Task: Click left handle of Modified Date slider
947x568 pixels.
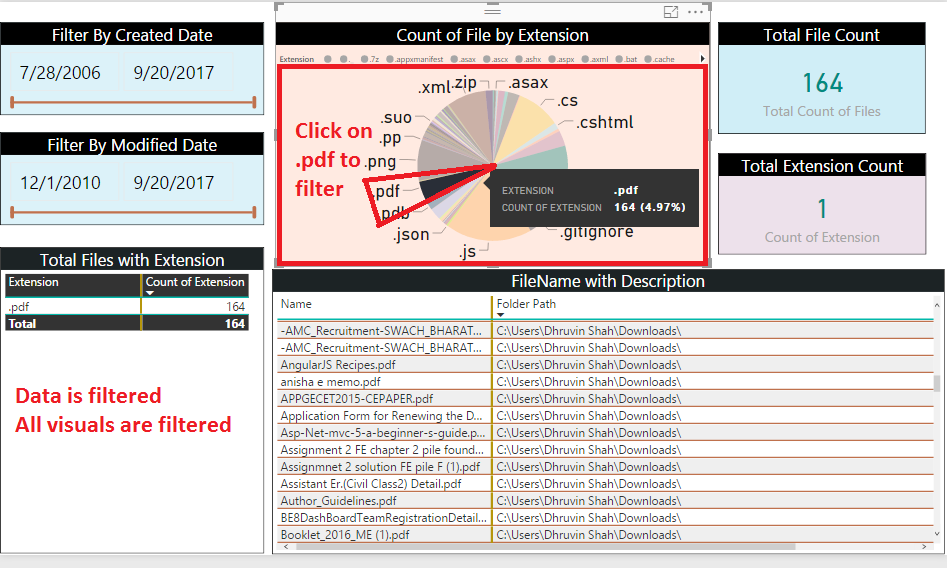Action: tap(12, 212)
